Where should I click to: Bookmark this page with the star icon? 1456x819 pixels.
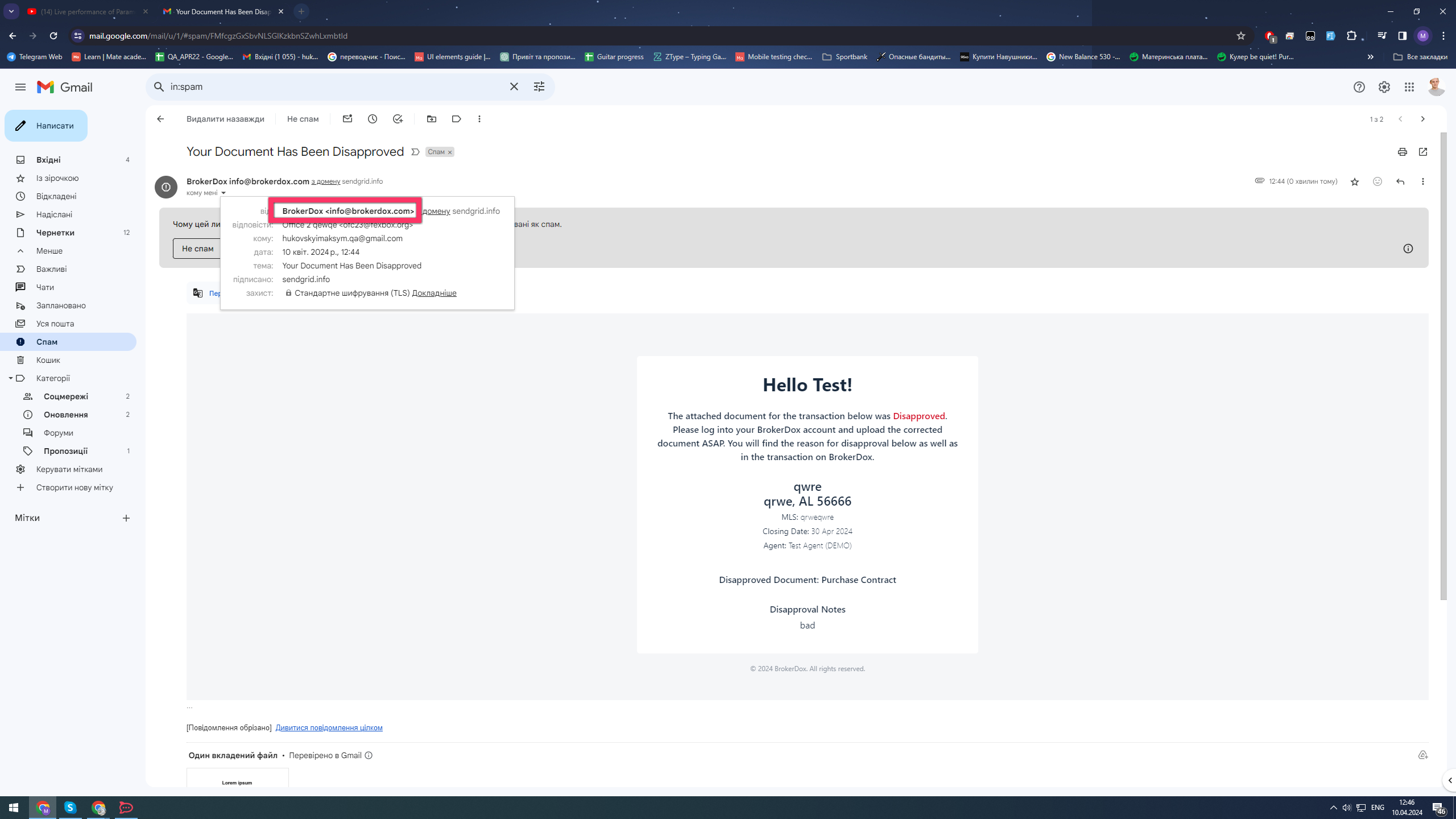point(1240,36)
